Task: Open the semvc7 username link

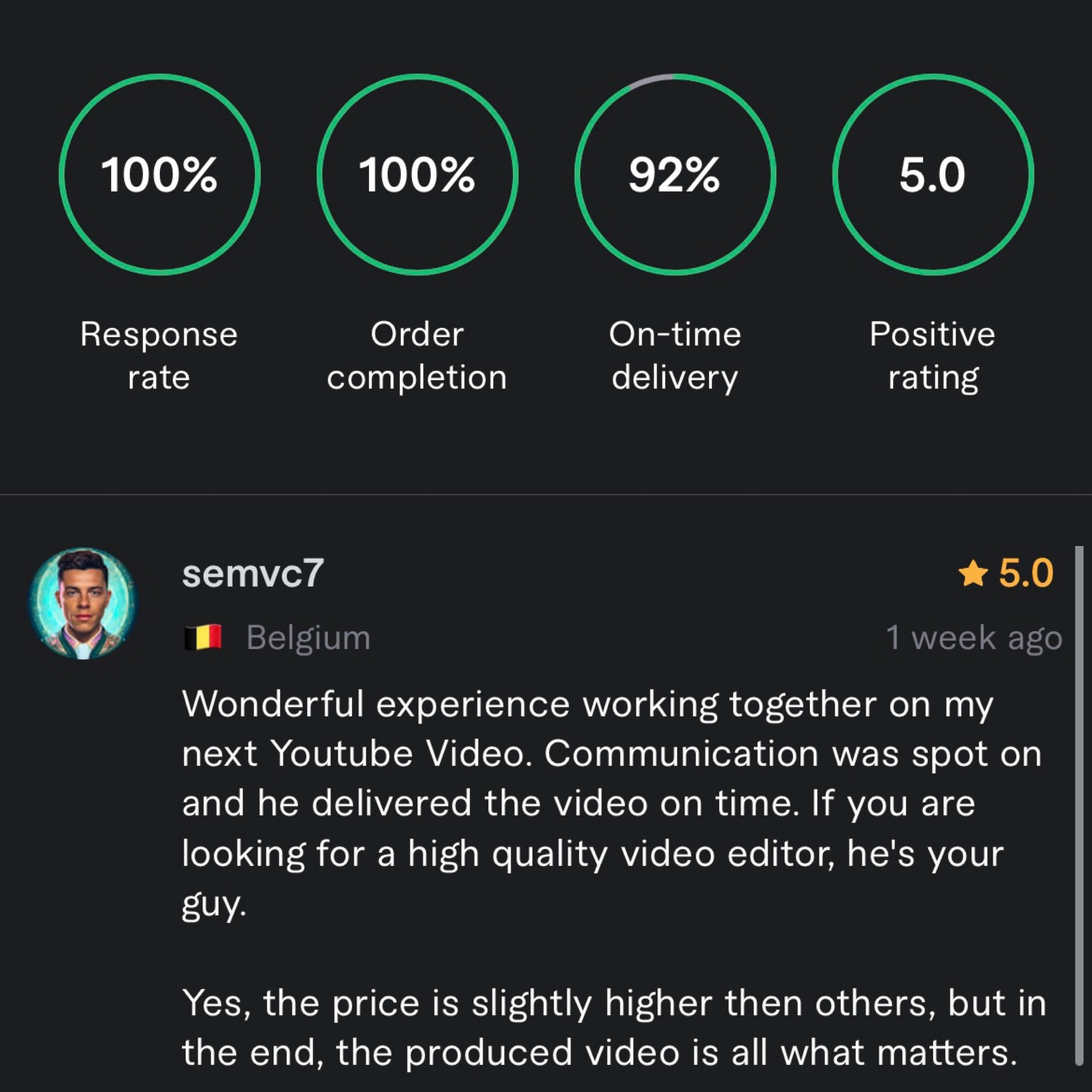Action: click(253, 573)
